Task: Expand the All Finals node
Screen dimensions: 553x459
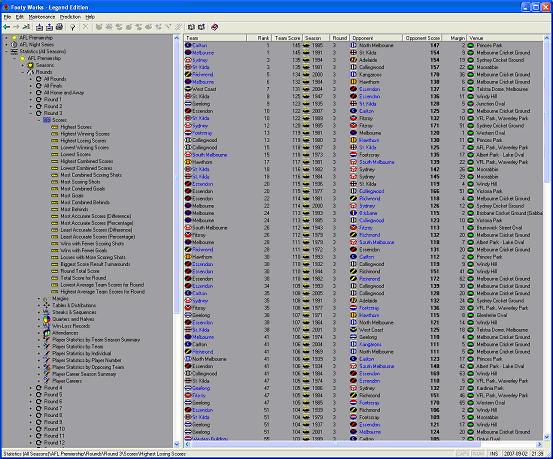Action: (31, 86)
